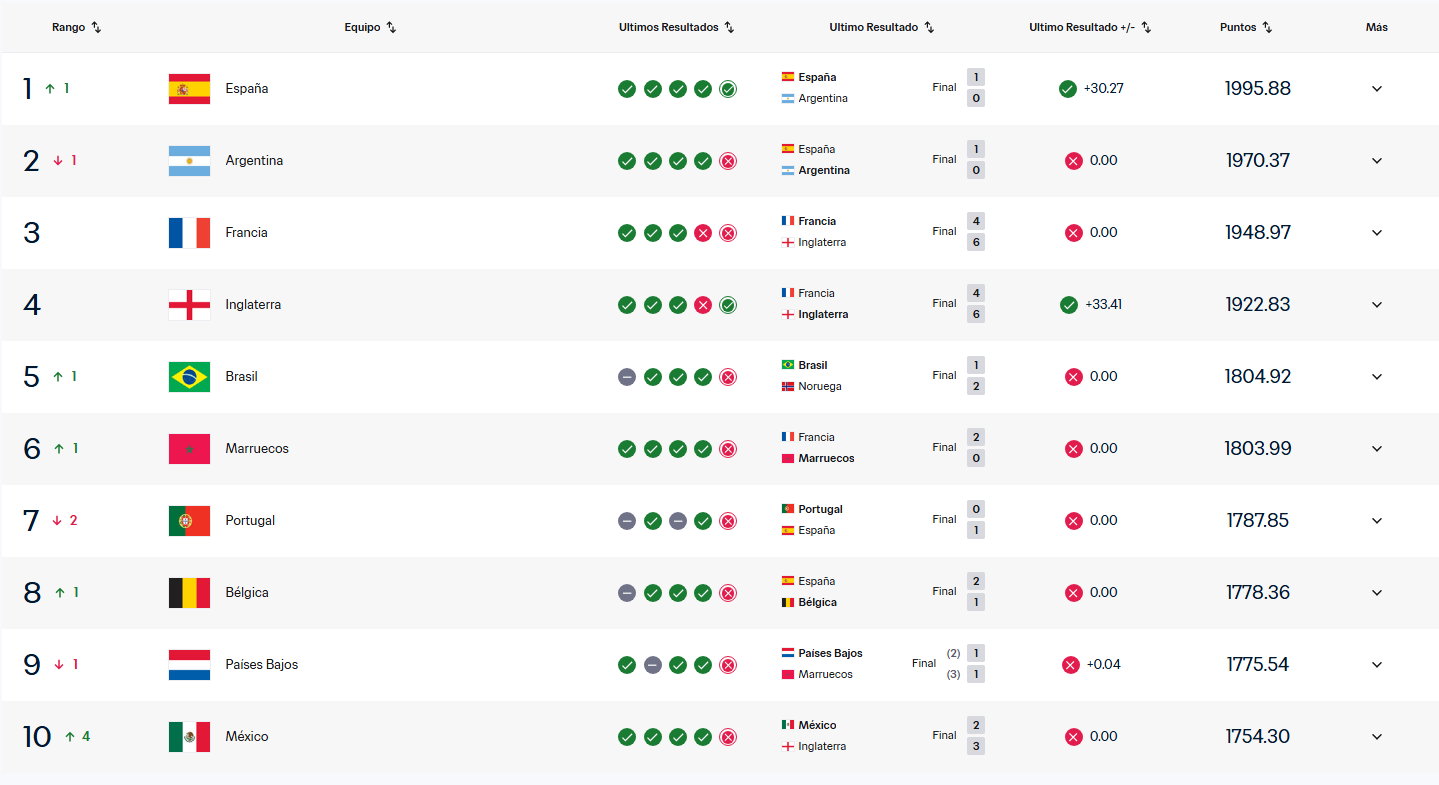The height and width of the screenshot is (785, 1439).
Task: Click Brasil's first gray draw result icon
Action: (x=627, y=377)
